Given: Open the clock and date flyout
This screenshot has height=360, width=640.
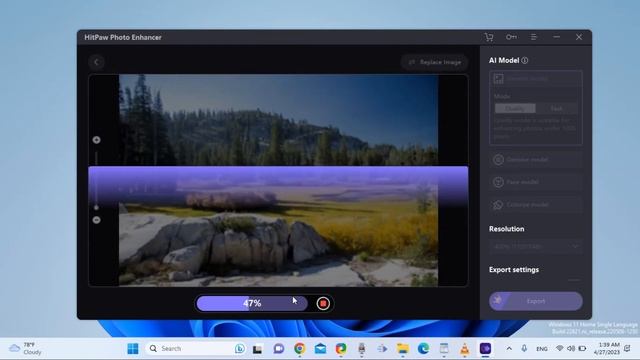Looking at the screenshot, I should pos(607,349).
